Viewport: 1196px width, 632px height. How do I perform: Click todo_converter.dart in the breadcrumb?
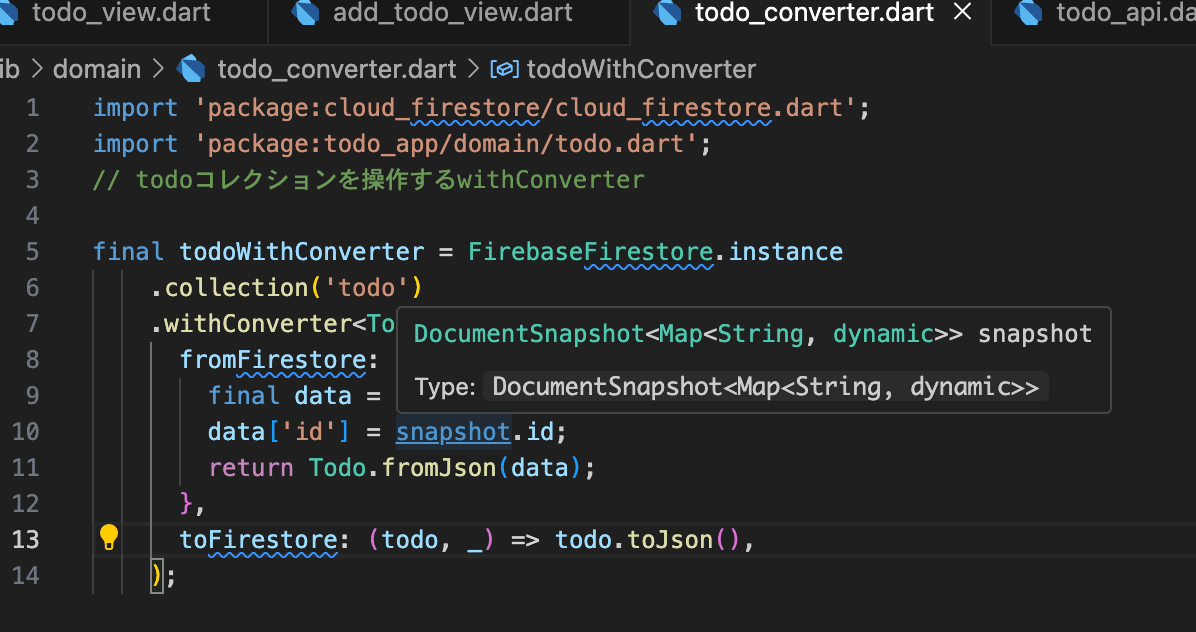point(336,69)
